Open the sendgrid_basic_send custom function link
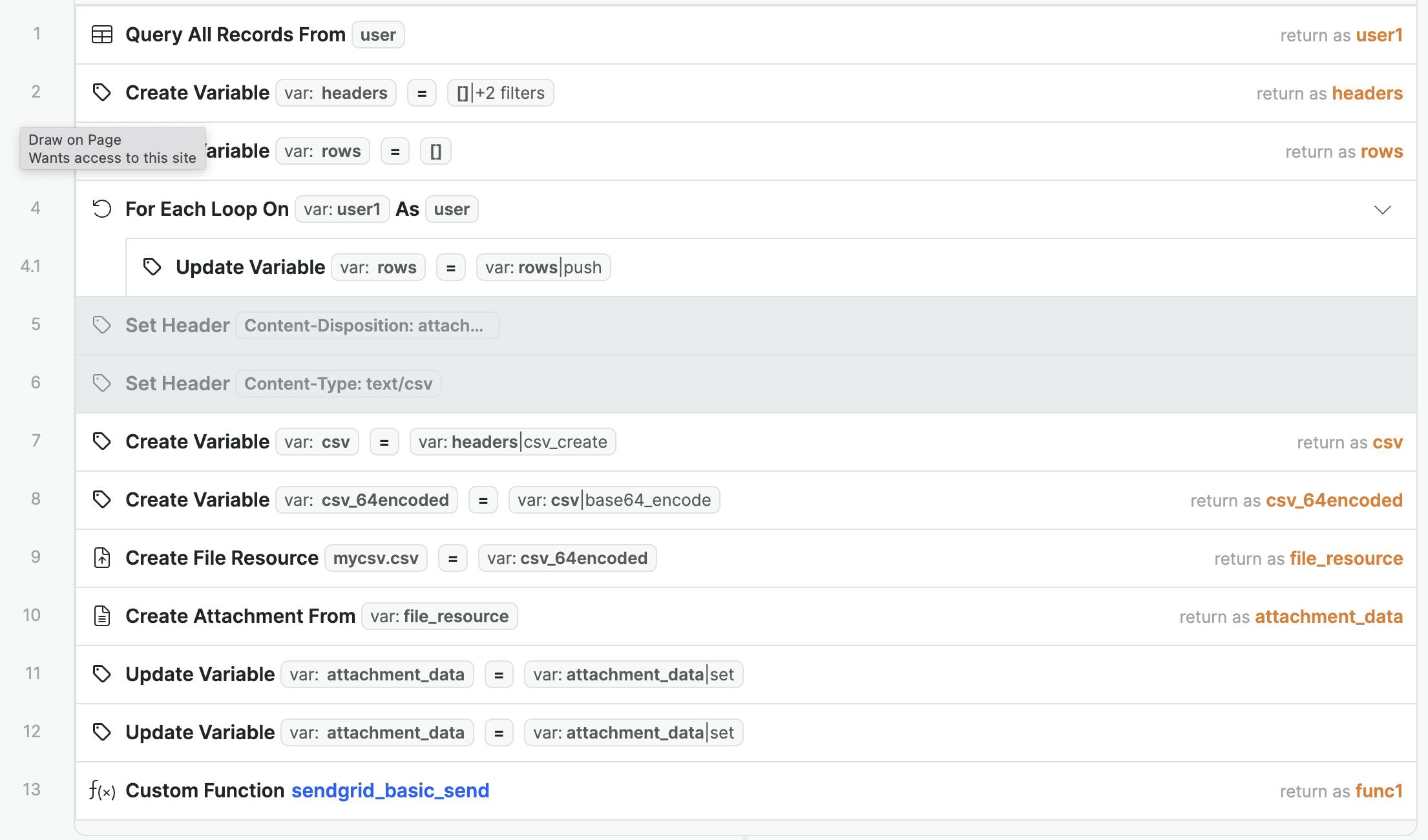The image size is (1428, 840). [x=390, y=790]
